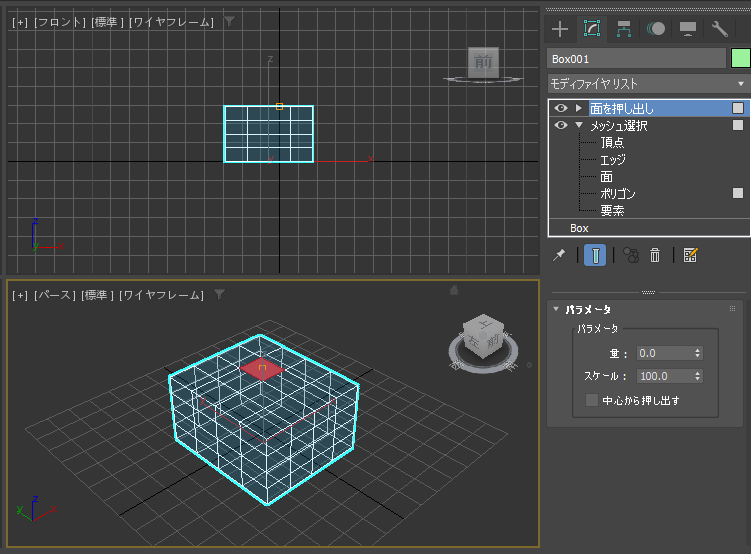Screen dimensions: 751x554
Task: Expand the 面を押し出し modifier arrow
Action: coord(579,108)
